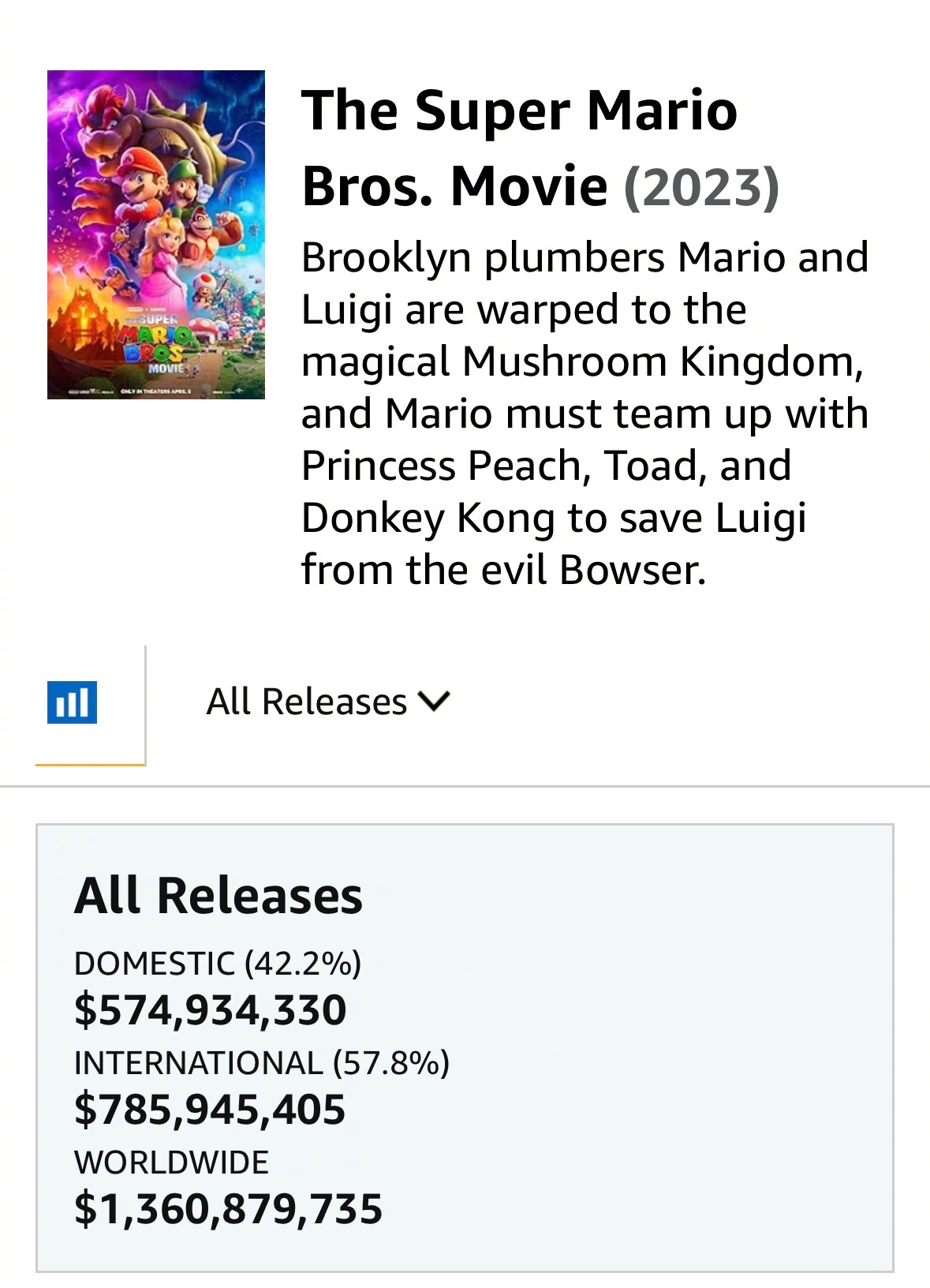Screen dimensions: 930x1288
Task: Select the INTERNATIONAL (57.8%) label
Action: 262,1063
